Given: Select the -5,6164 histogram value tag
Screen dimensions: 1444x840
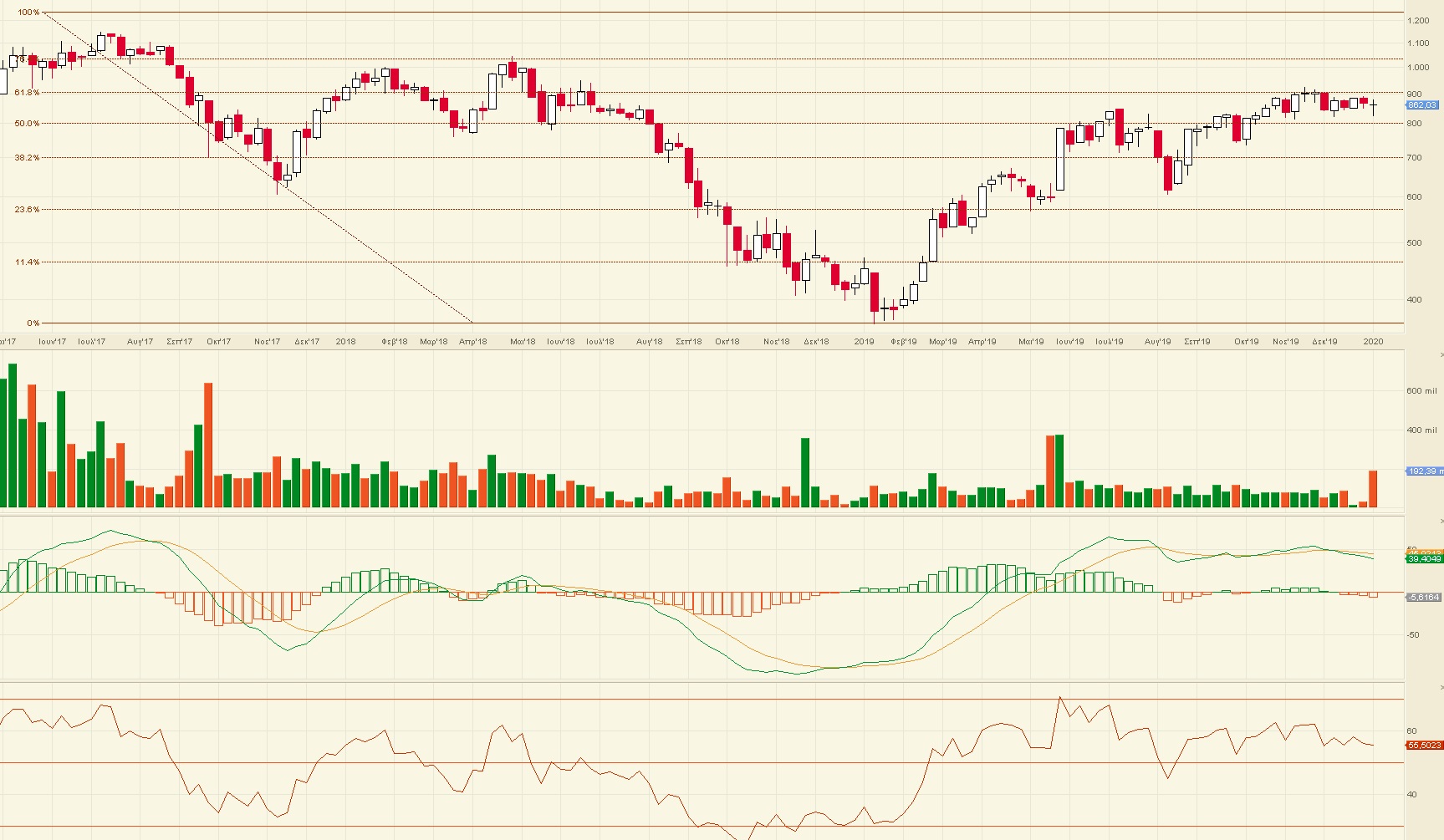Looking at the screenshot, I should [1424, 598].
